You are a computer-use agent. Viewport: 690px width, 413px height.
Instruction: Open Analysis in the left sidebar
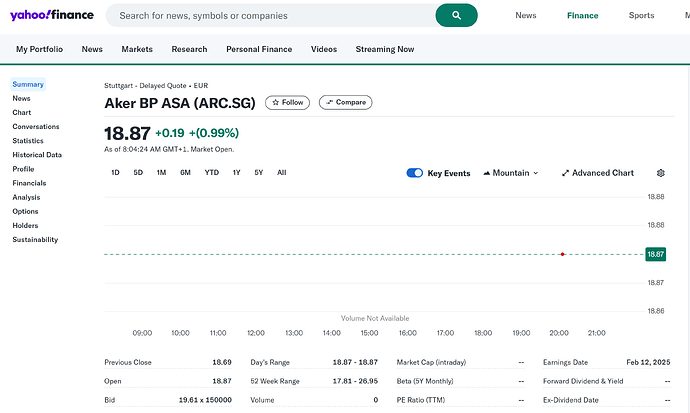(26, 197)
